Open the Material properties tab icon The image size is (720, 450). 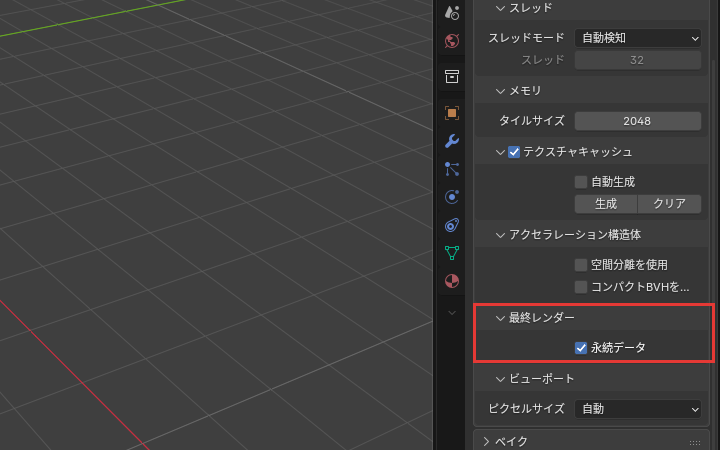[452, 281]
